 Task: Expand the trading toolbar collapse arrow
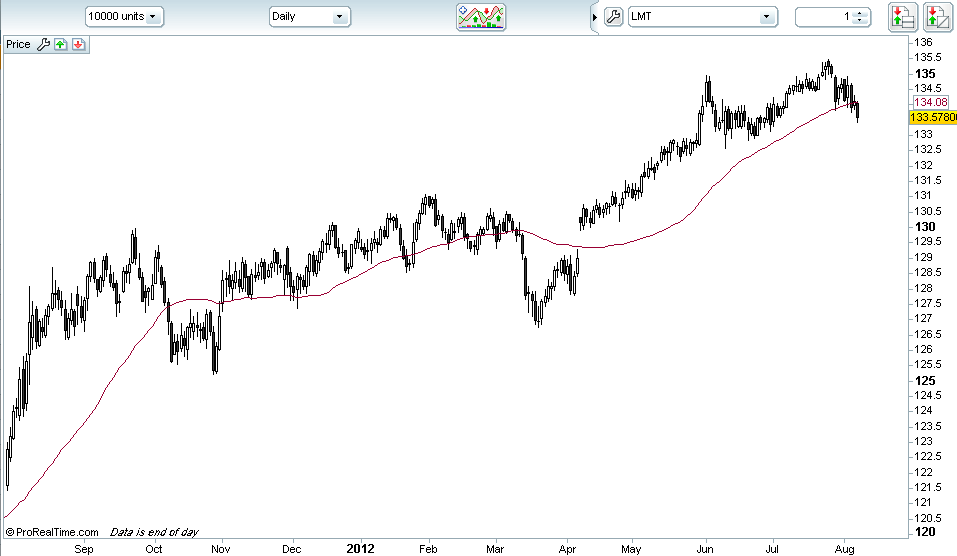(594, 17)
